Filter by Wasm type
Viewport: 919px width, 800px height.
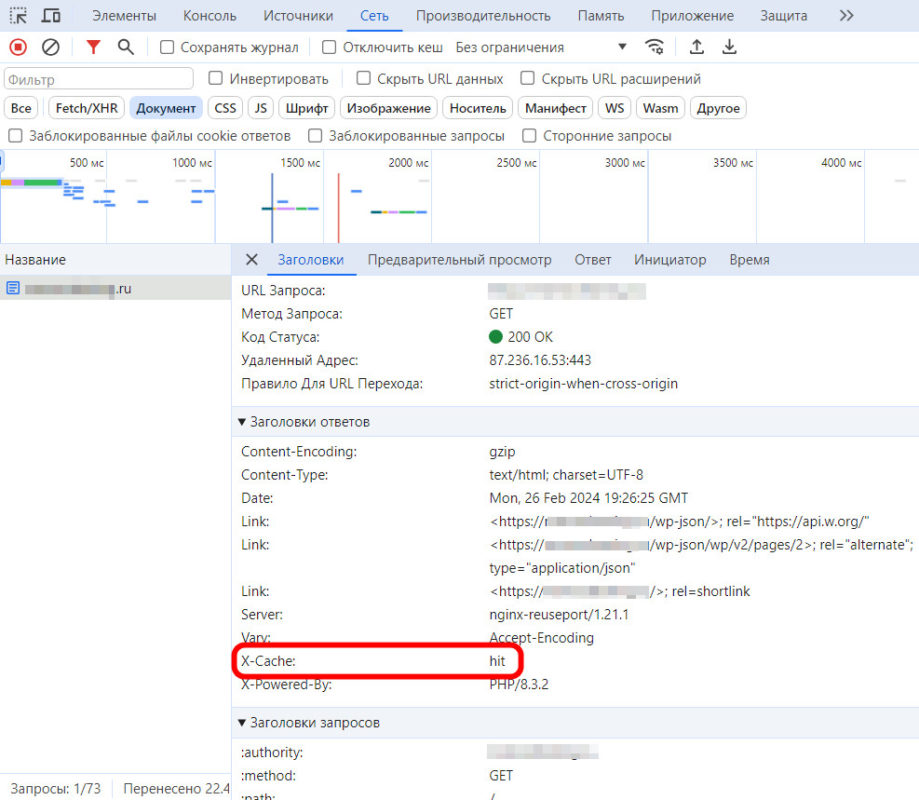(x=661, y=108)
